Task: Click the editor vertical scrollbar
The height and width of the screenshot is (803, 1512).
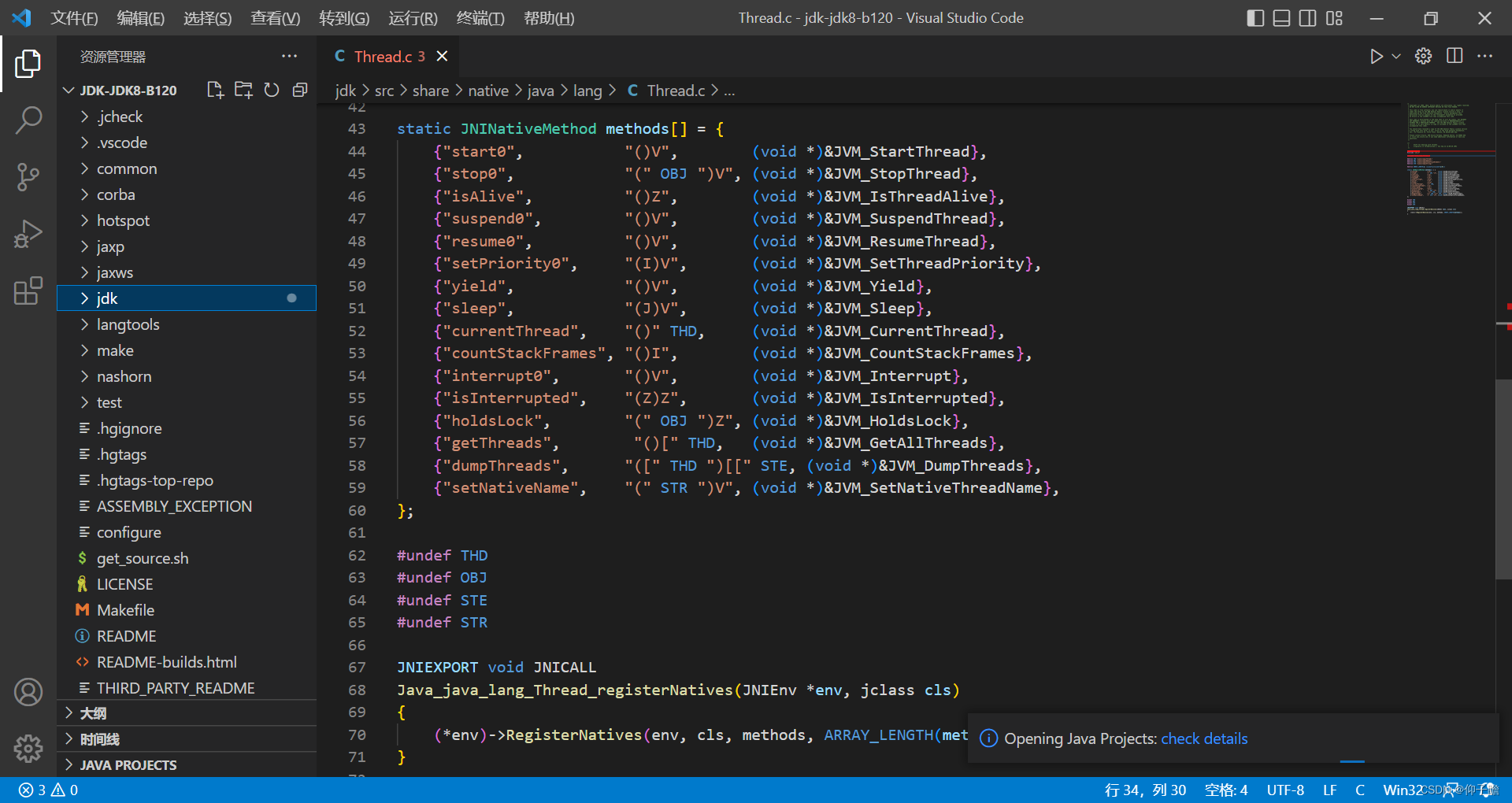Action: tap(1503, 479)
